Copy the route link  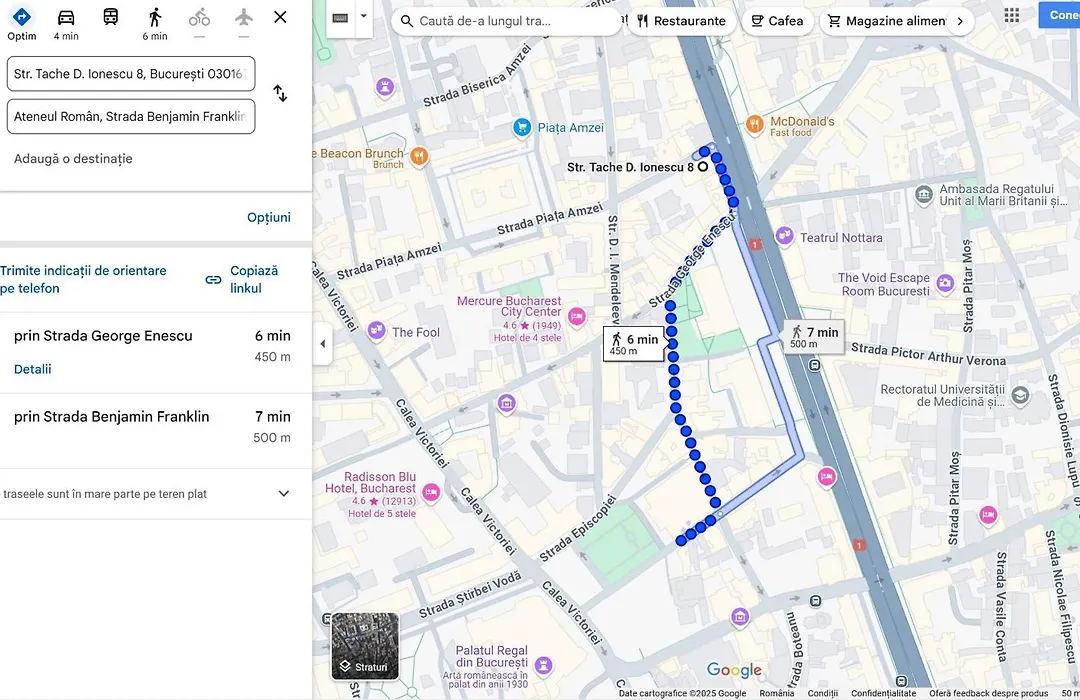[242, 279]
